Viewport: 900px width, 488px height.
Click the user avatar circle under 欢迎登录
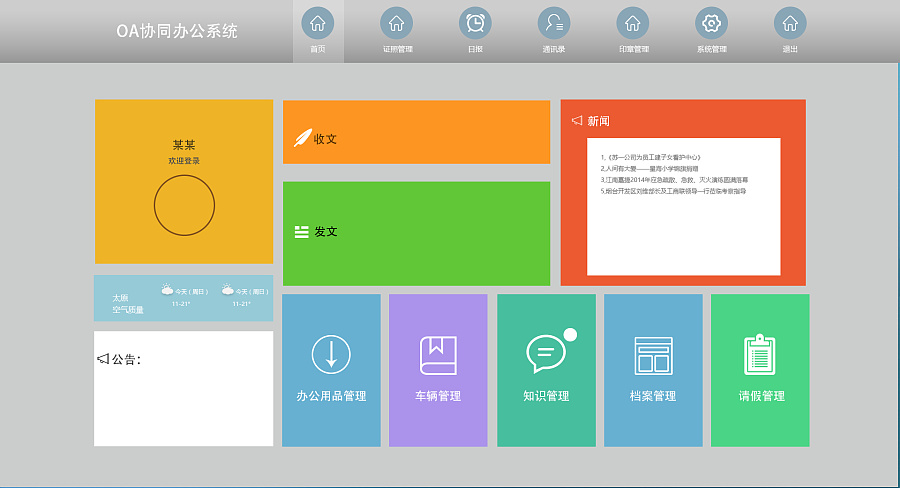tap(184, 205)
